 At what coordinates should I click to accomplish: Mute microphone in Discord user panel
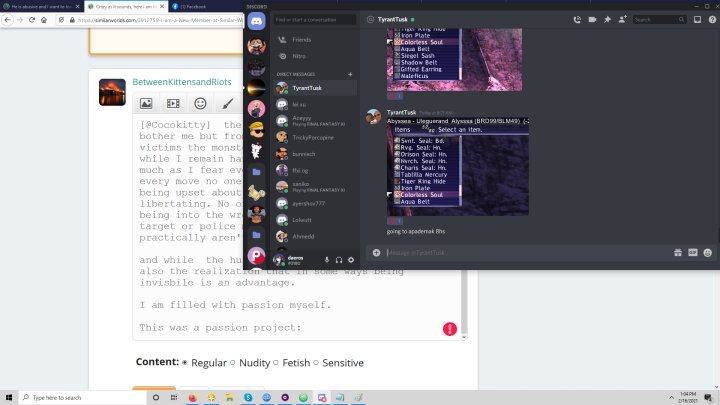(x=326, y=260)
